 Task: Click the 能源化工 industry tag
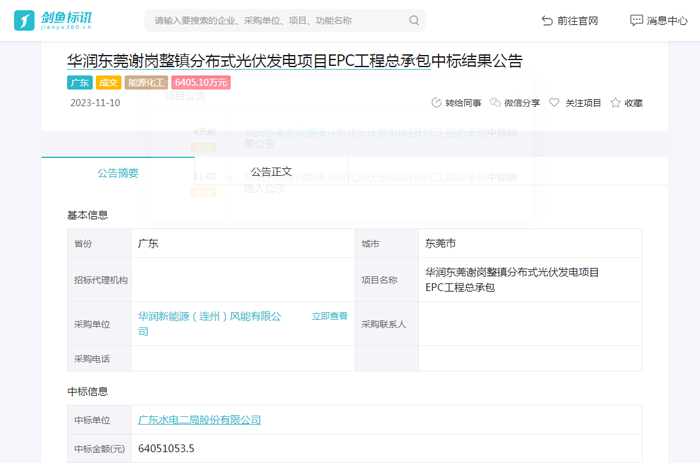coord(146,83)
